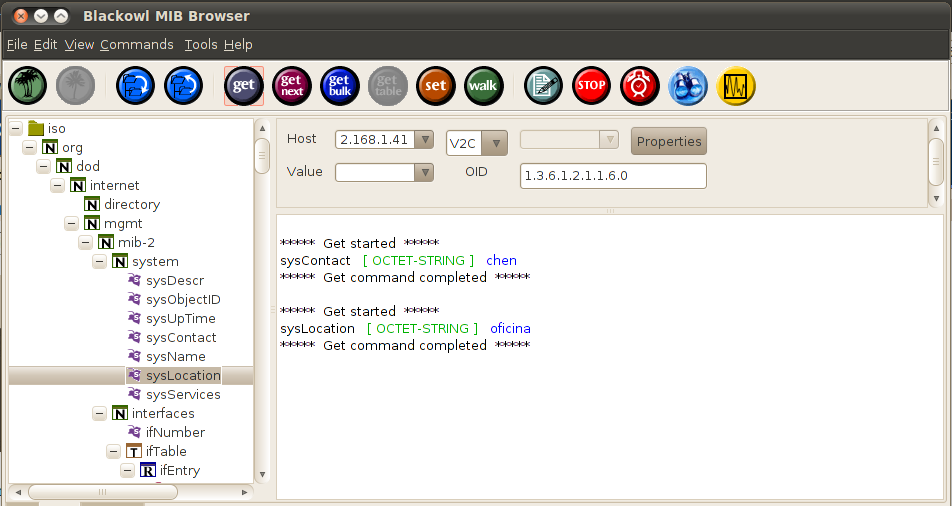Open the Commands menu
The width and height of the screenshot is (952, 506).
[x=137, y=44]
